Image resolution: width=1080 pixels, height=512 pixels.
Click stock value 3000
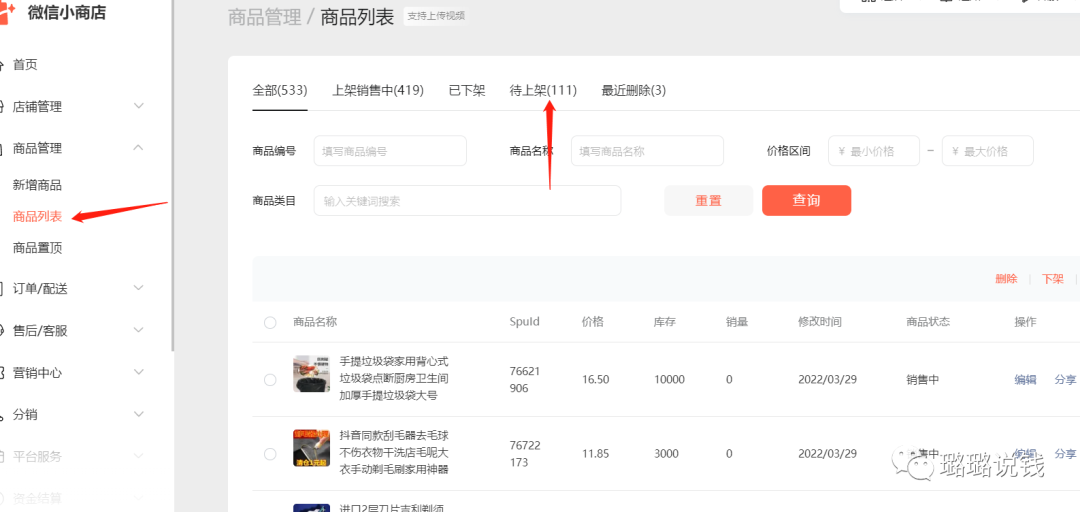(666, 453)
